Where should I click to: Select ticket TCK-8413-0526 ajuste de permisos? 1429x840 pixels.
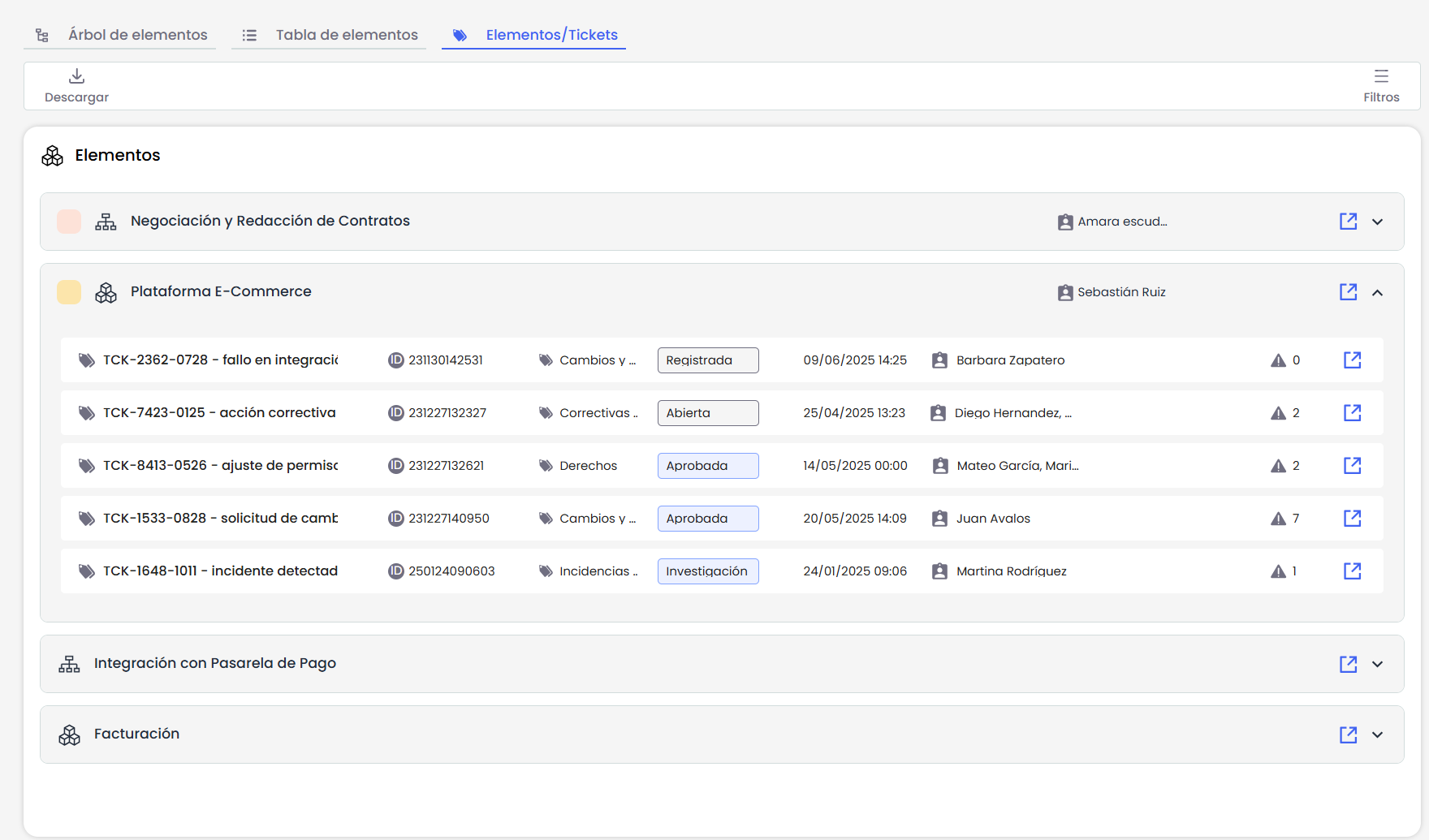coord(220,466)
